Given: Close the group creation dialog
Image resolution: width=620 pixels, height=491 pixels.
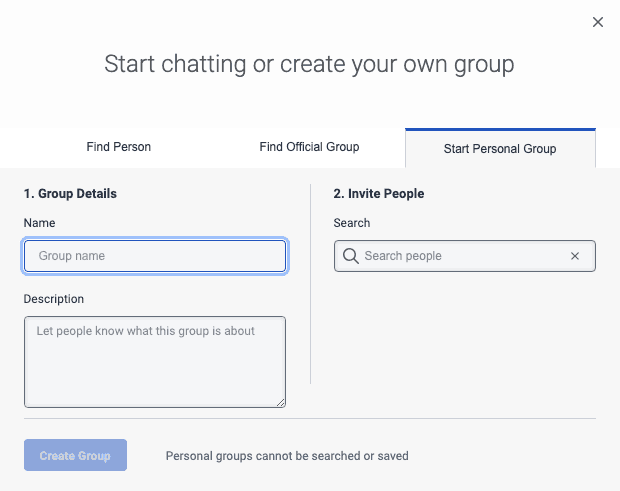Looking at the screenshot, I should point(598,22).
